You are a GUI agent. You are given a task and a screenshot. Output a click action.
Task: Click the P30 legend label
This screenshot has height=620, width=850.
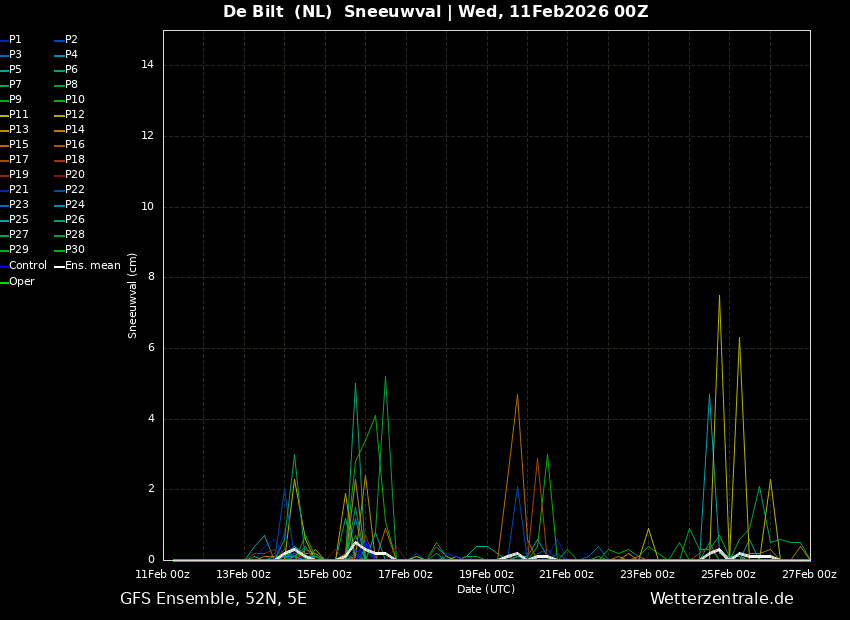pyautogui.click(x=75, y=250)
